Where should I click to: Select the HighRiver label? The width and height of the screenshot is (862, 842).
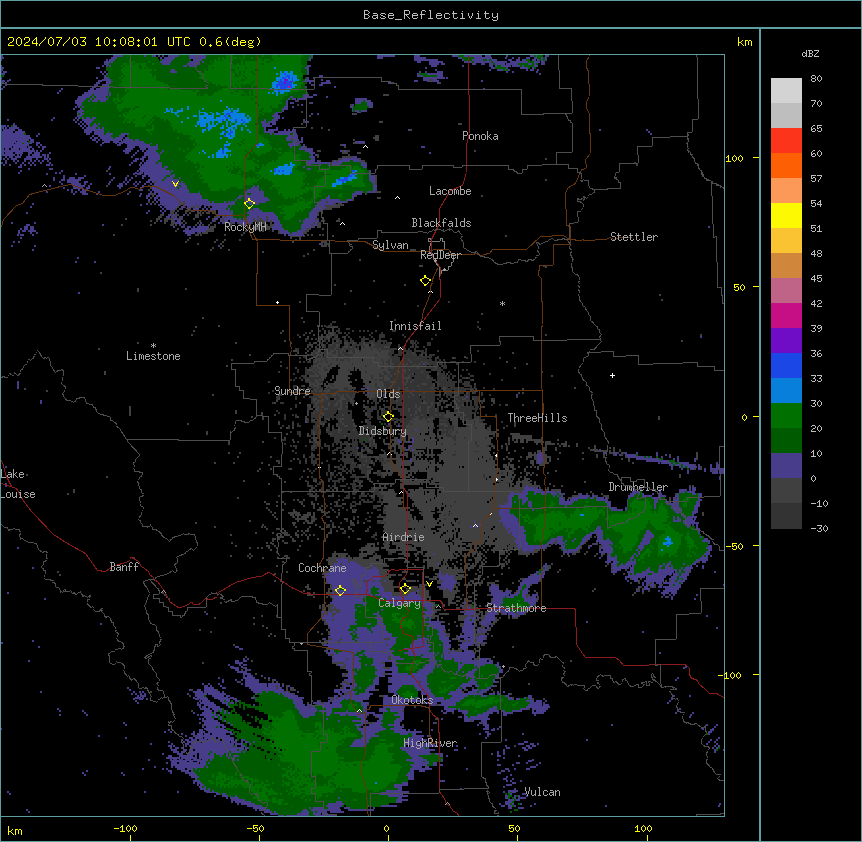[430, 743]
